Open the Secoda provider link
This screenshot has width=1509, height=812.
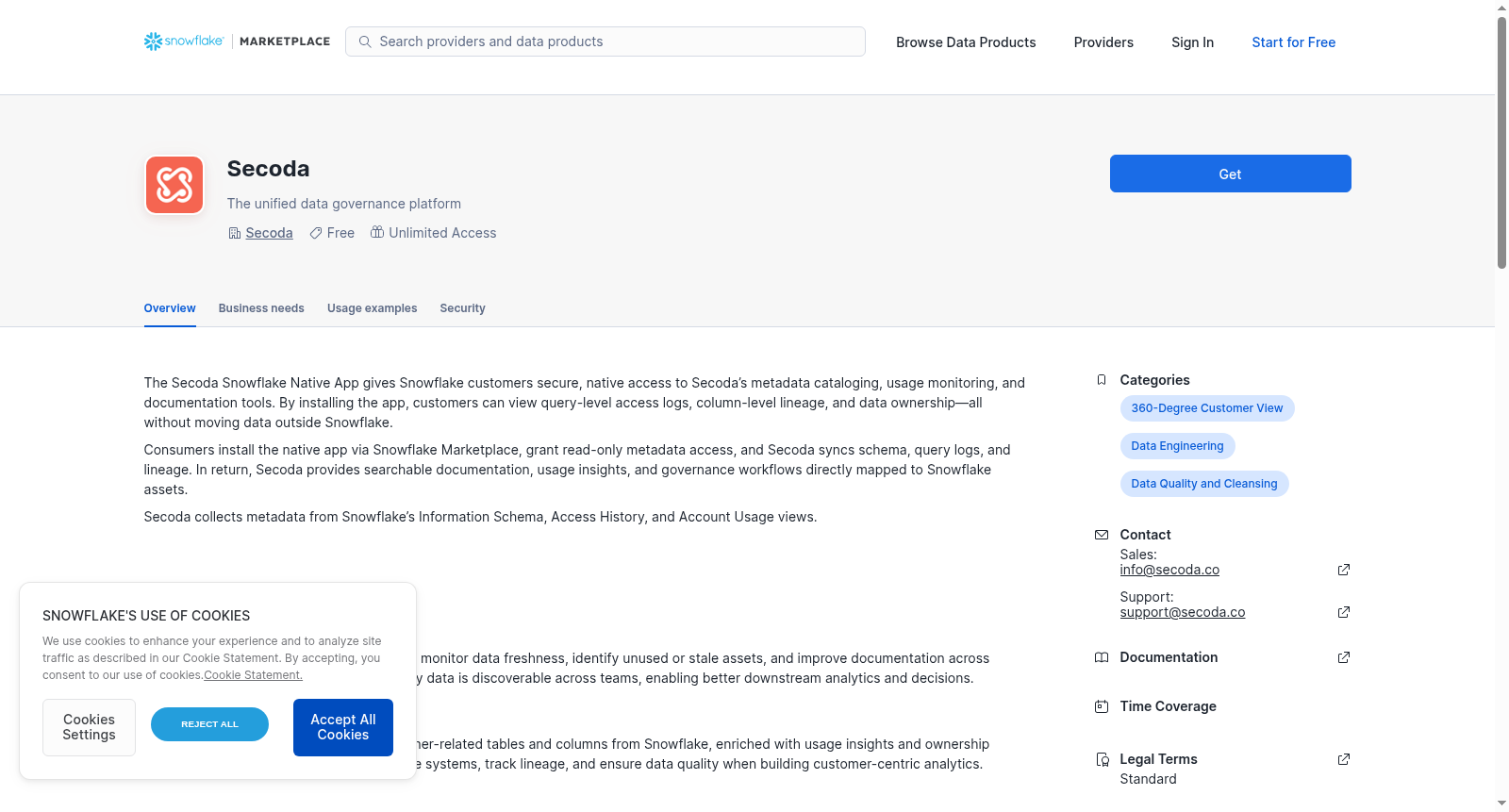point(269,233)
